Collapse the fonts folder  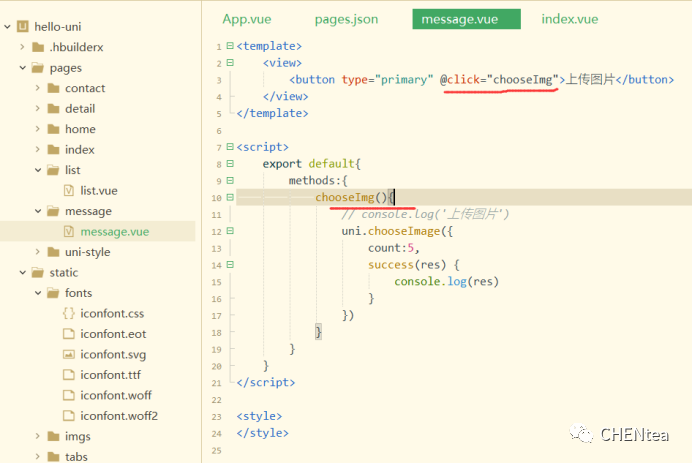pos(38,293)
